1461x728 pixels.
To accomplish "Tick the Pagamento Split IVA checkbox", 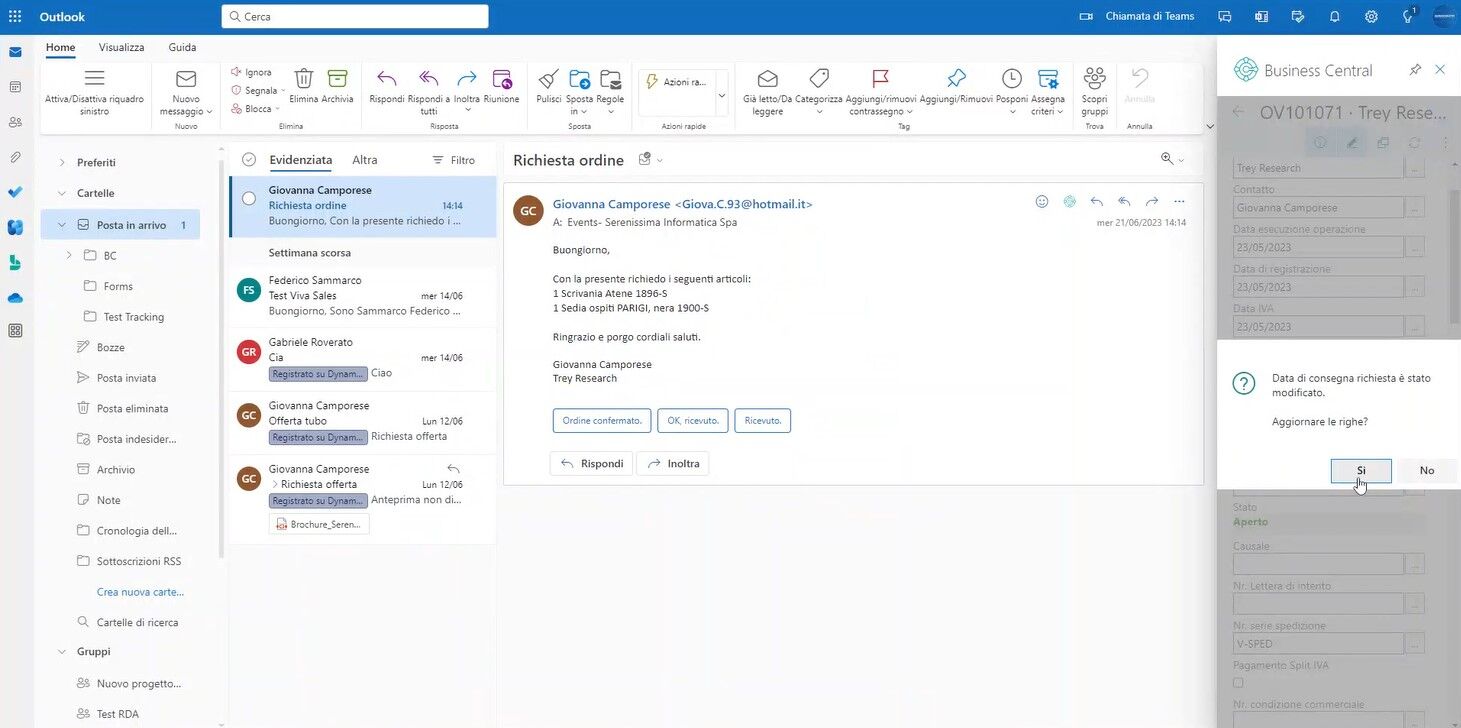I will pyautogui.click(x=1238, y=682).
